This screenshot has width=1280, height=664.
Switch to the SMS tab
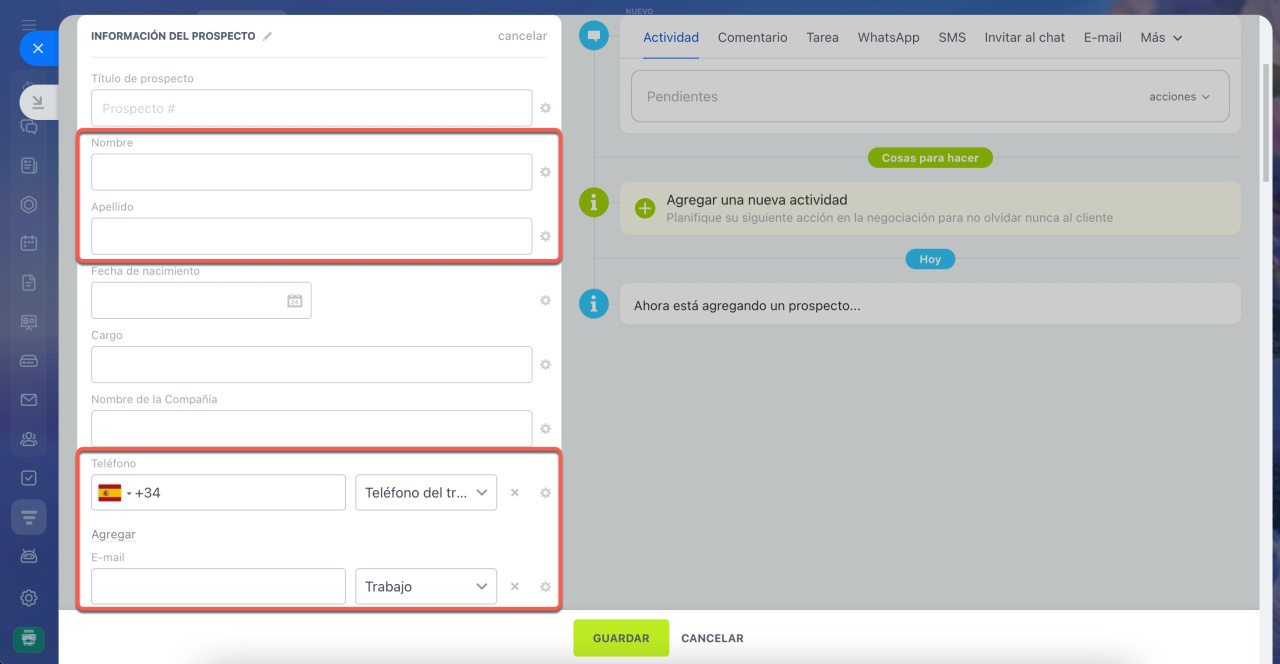click(952, 37)
